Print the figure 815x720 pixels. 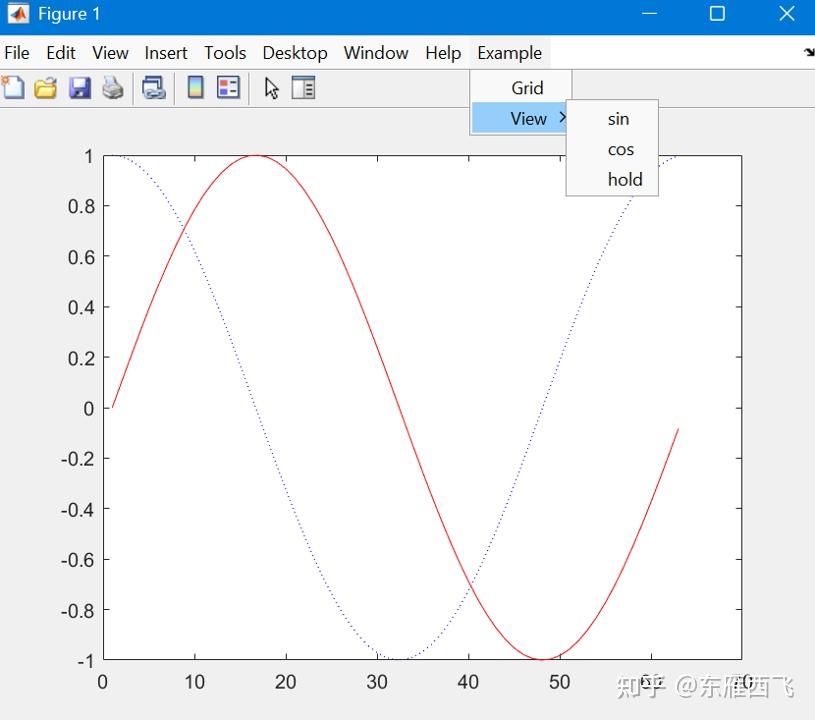113,88
